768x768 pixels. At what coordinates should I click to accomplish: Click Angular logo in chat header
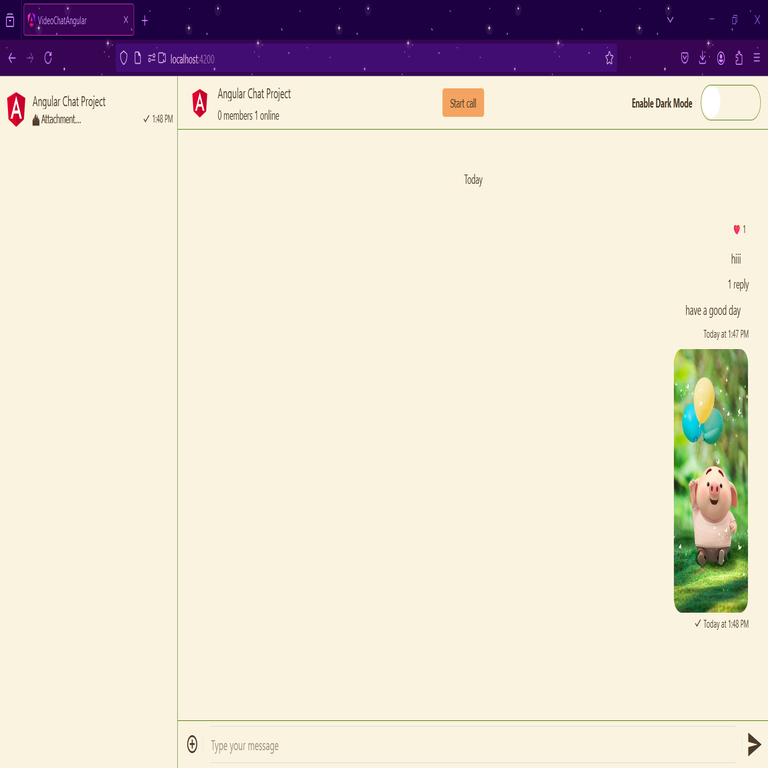199,103
